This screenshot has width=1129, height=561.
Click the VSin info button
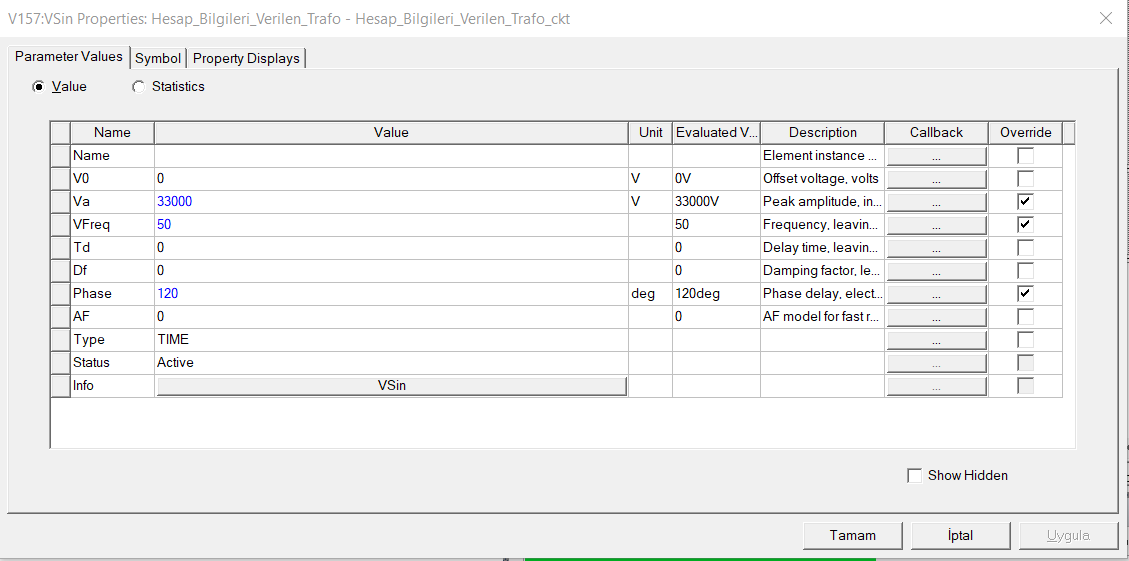(391, 386)
